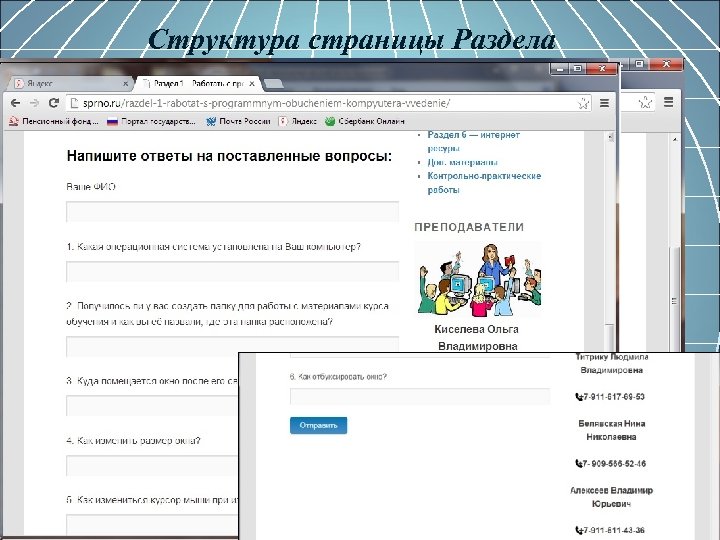Image resolution: width=720 pixels, height=540 pixels.
Task: Open Доп. материалы link
Action: pos(462,162)
